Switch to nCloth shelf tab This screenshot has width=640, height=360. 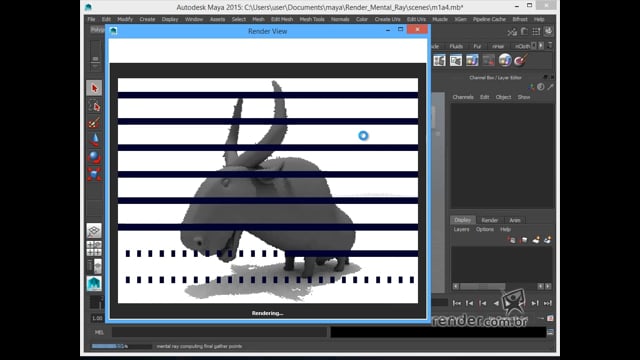(522, 46)
